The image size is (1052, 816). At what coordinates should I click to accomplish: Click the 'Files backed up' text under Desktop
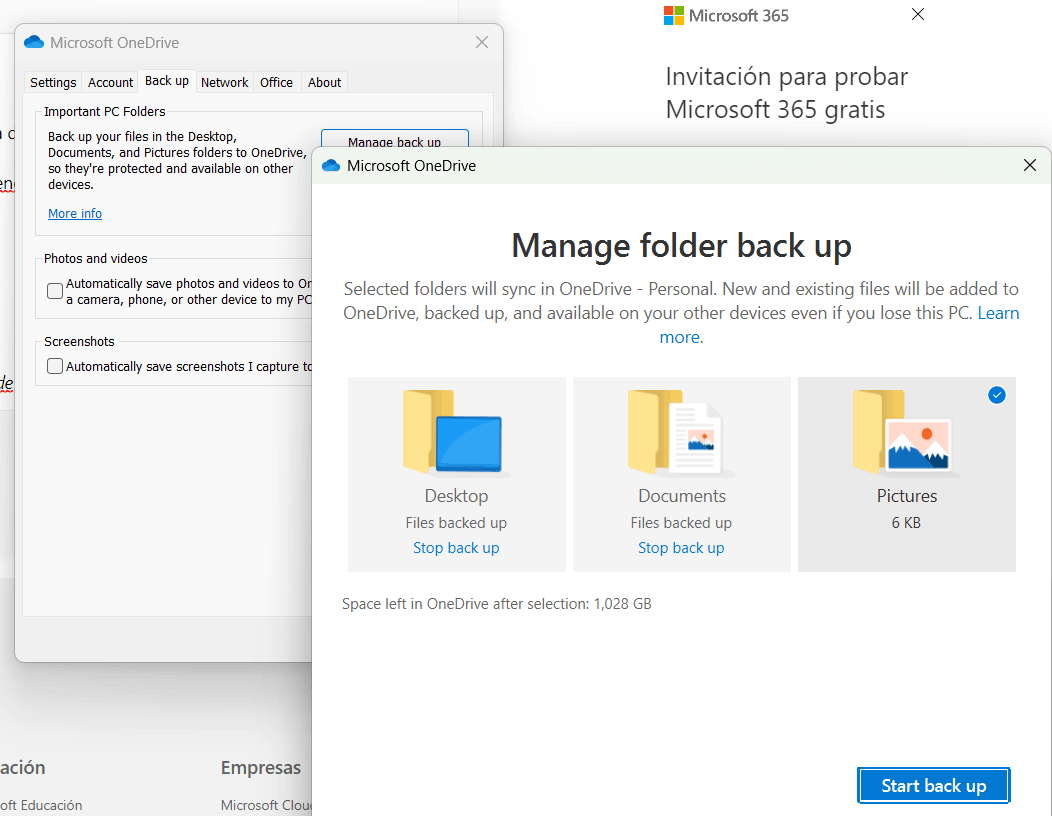[x=456, y=523]
